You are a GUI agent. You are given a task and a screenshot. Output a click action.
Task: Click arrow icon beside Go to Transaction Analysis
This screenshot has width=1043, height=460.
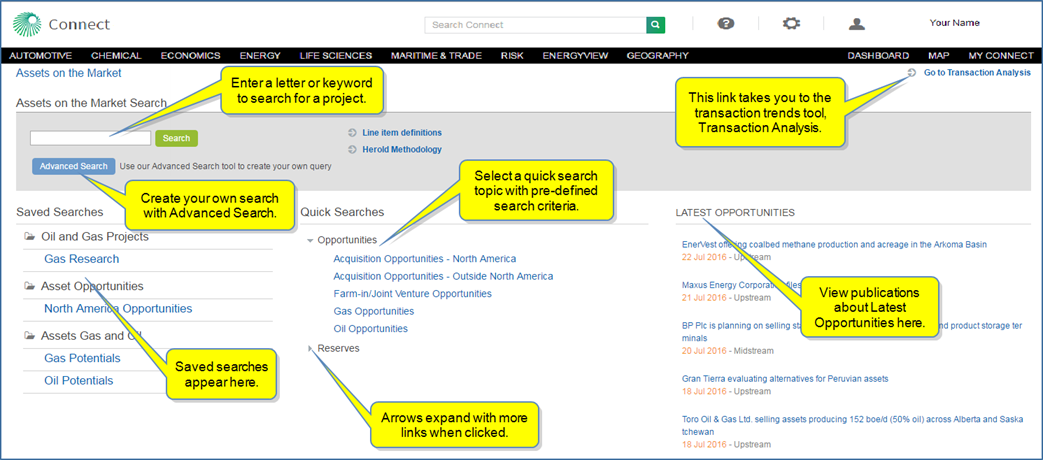click(911, 73)
